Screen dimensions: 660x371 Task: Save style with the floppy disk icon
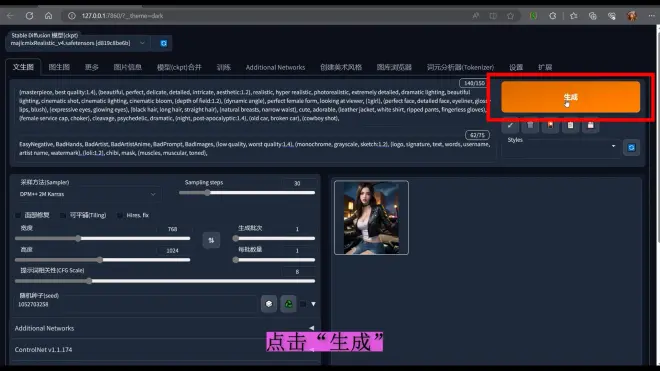pos(591,125)
